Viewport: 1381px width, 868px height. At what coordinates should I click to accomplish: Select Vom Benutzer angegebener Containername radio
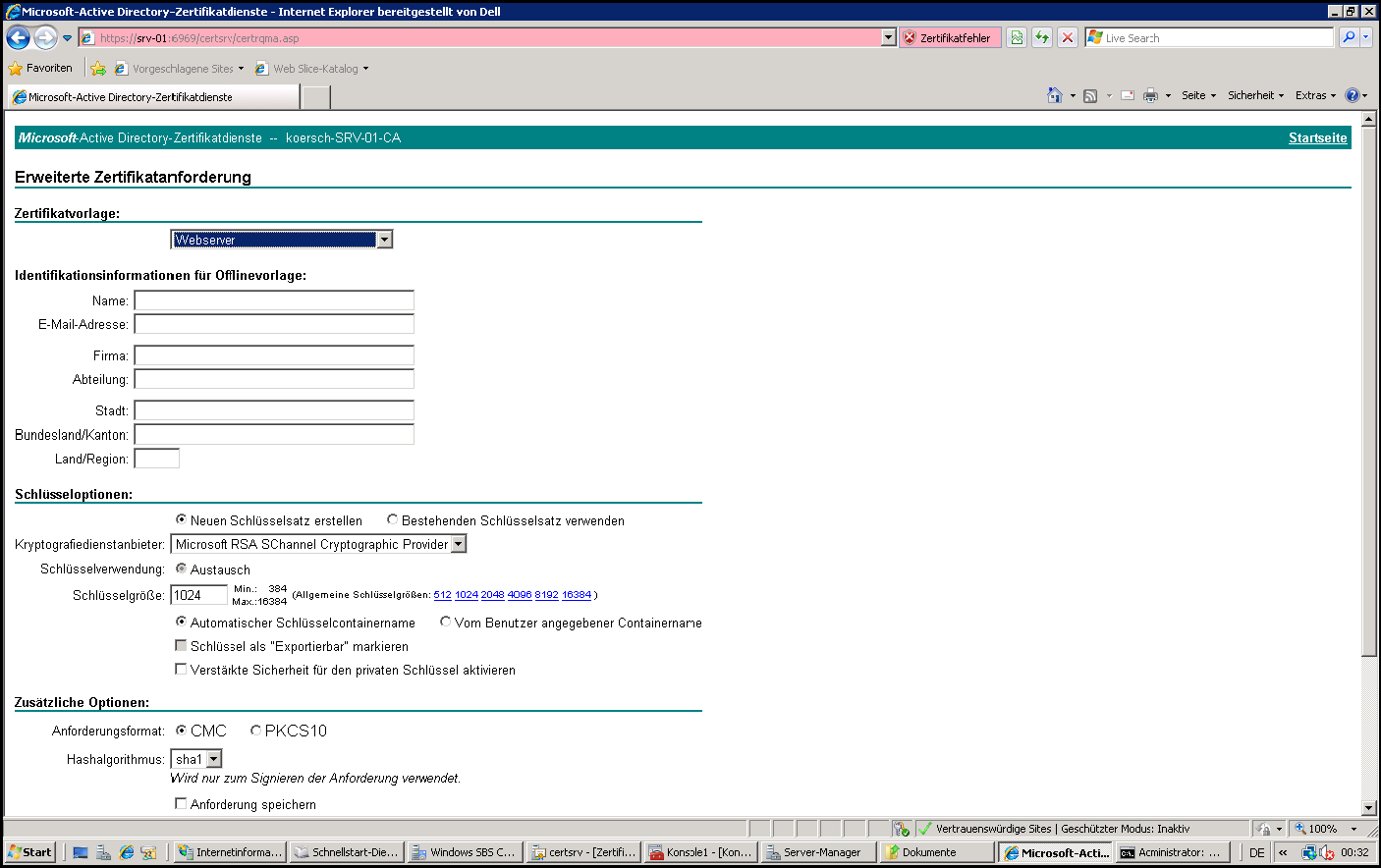pyautogui.click(x=445, y=622)
